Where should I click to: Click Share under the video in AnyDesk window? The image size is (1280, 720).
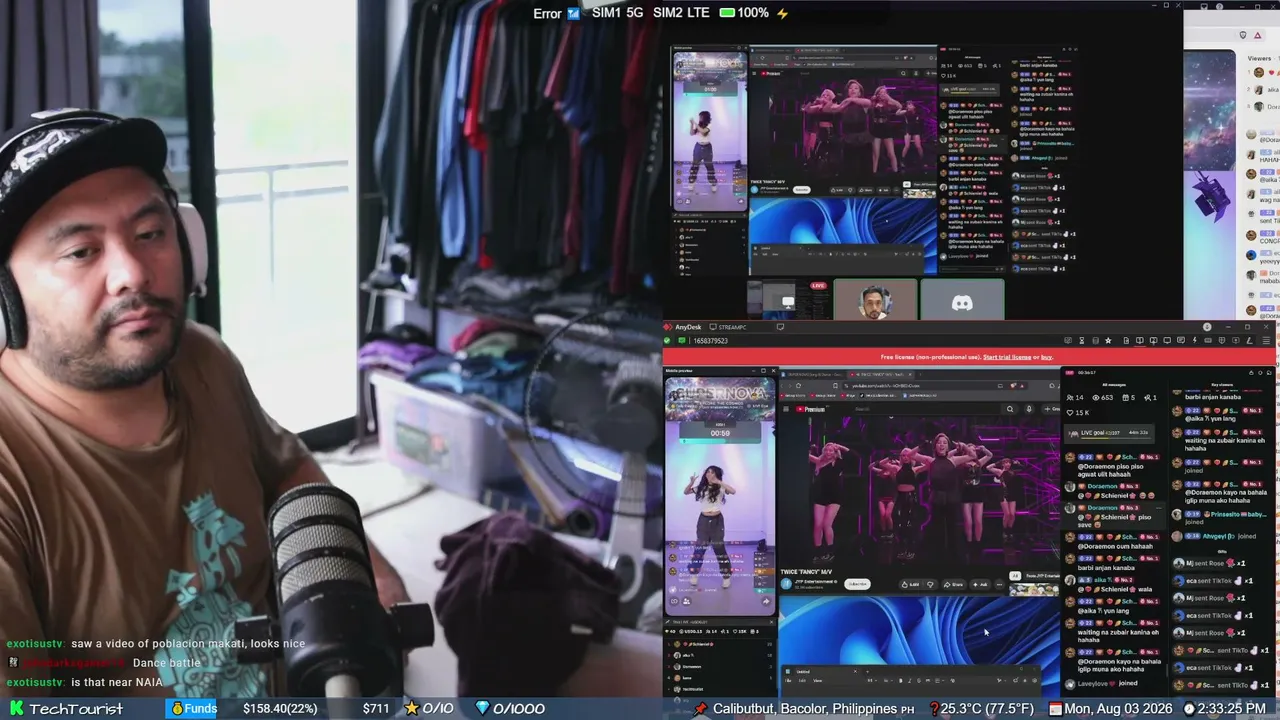[954, 584]
